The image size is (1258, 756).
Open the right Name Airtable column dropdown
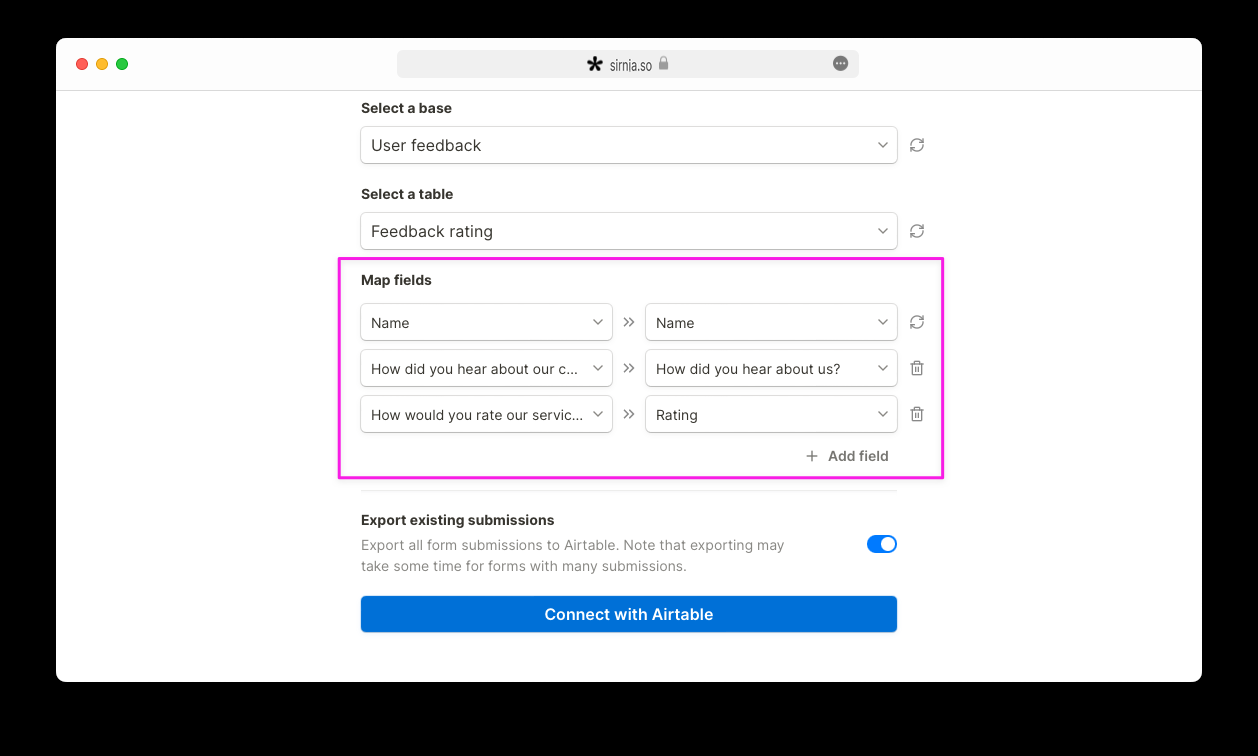pyautogui.click(x=771, y=322)
